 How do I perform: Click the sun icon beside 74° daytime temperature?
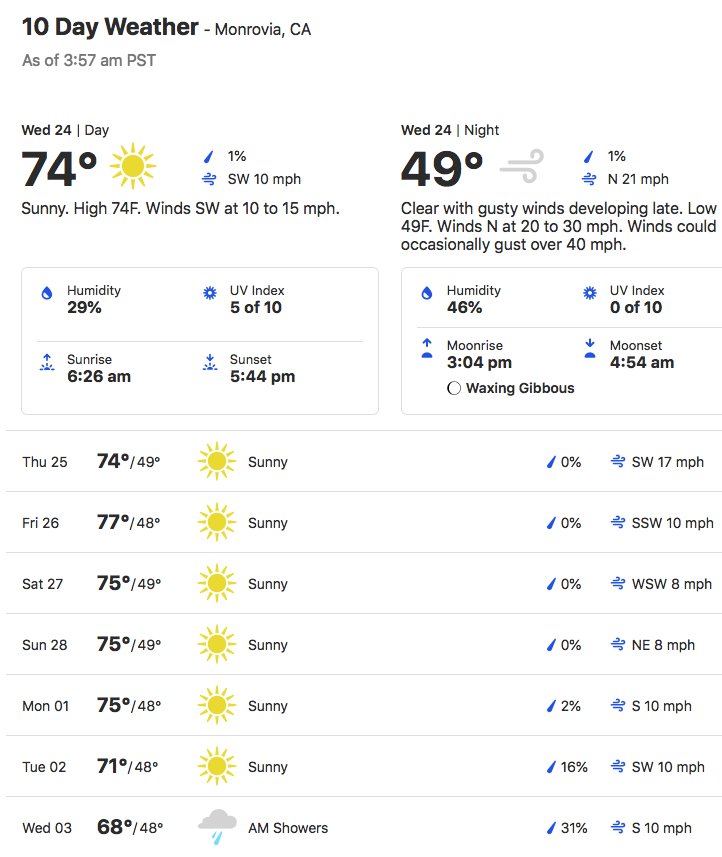pos(133,166)
